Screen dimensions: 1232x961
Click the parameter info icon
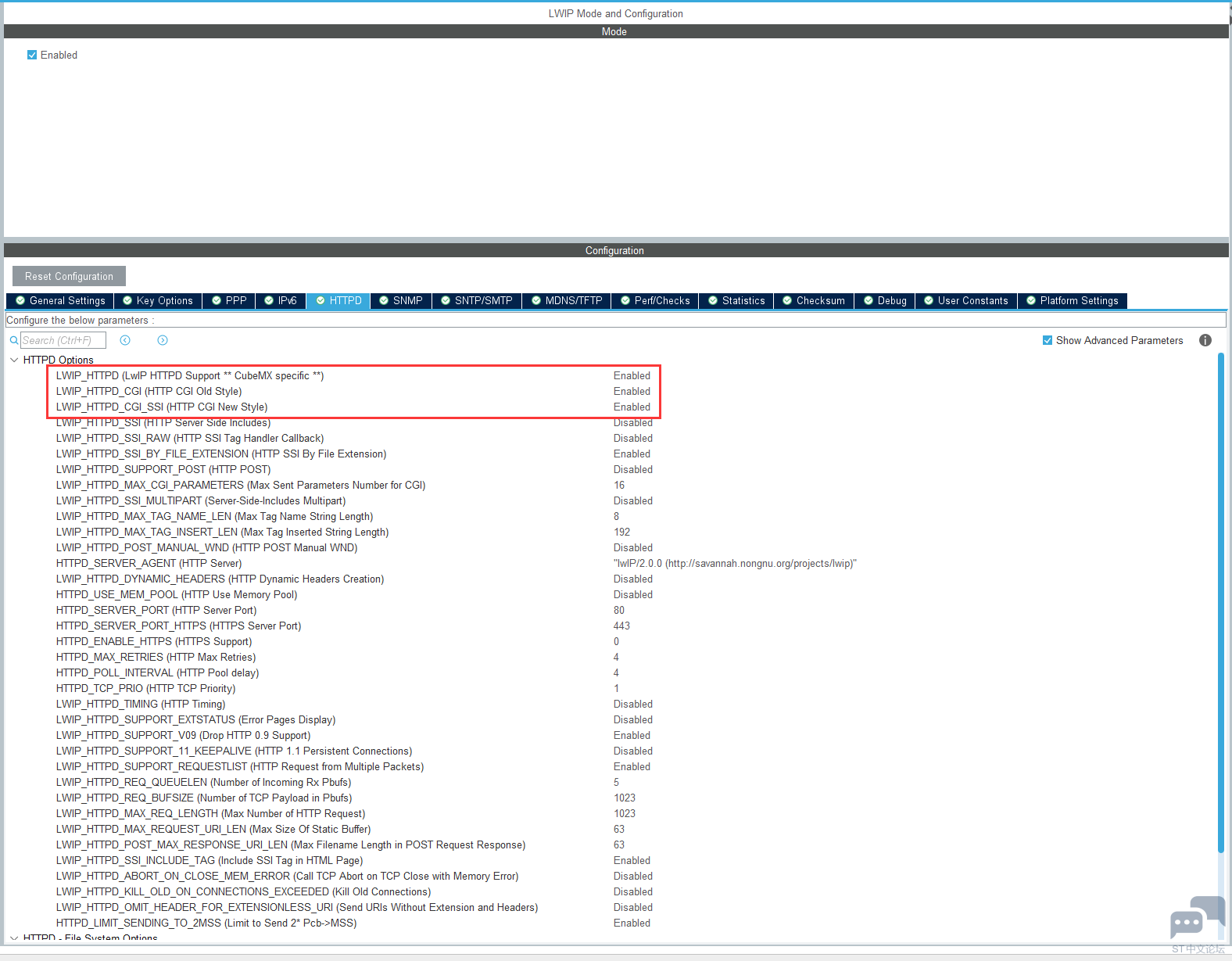point(1205,340)
